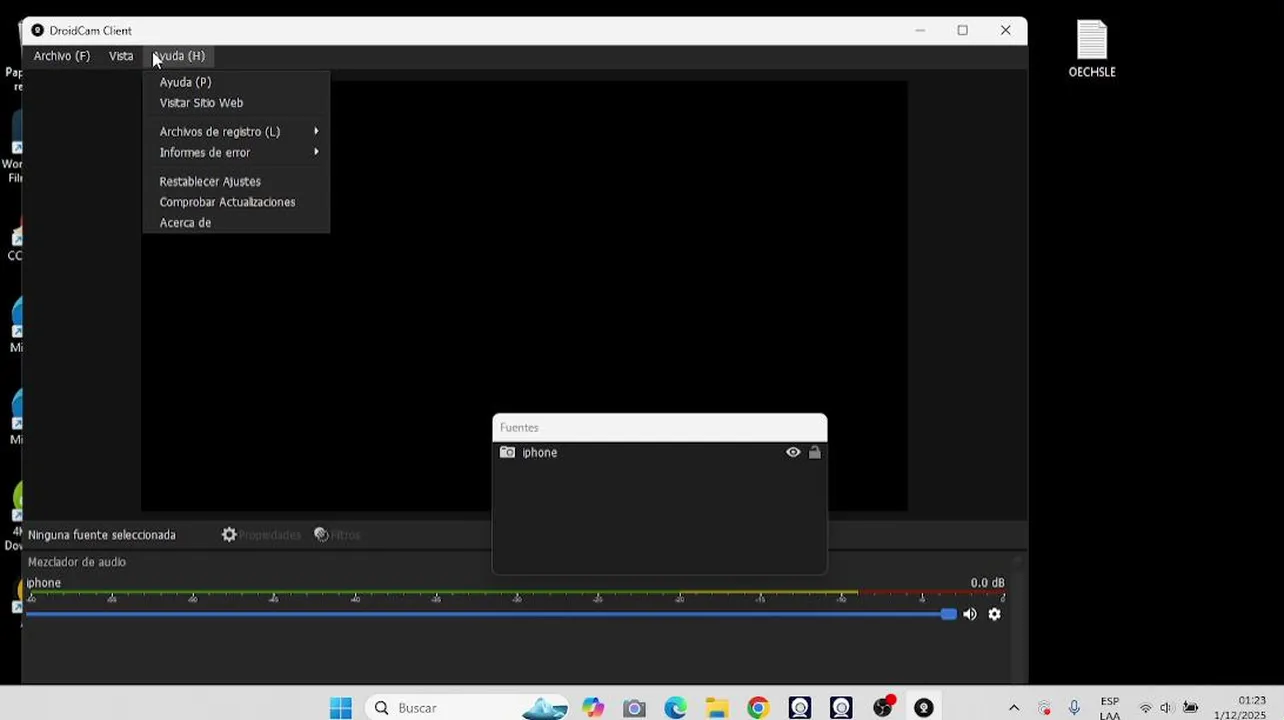Click the camera icon beside iphone source
The image size is (1284, 720).
point(507,452)
